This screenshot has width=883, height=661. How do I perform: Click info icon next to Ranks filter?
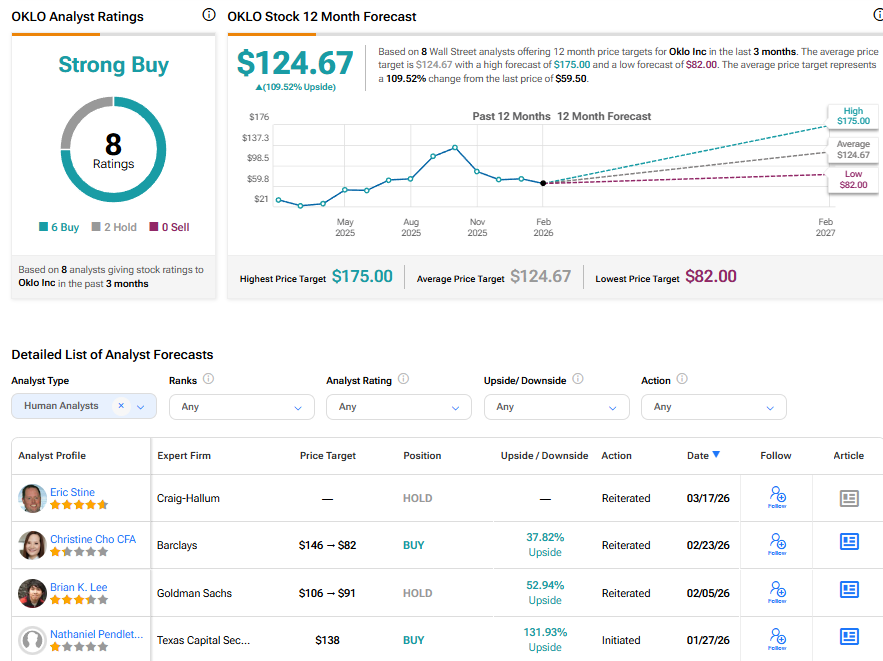coord(208,380)
